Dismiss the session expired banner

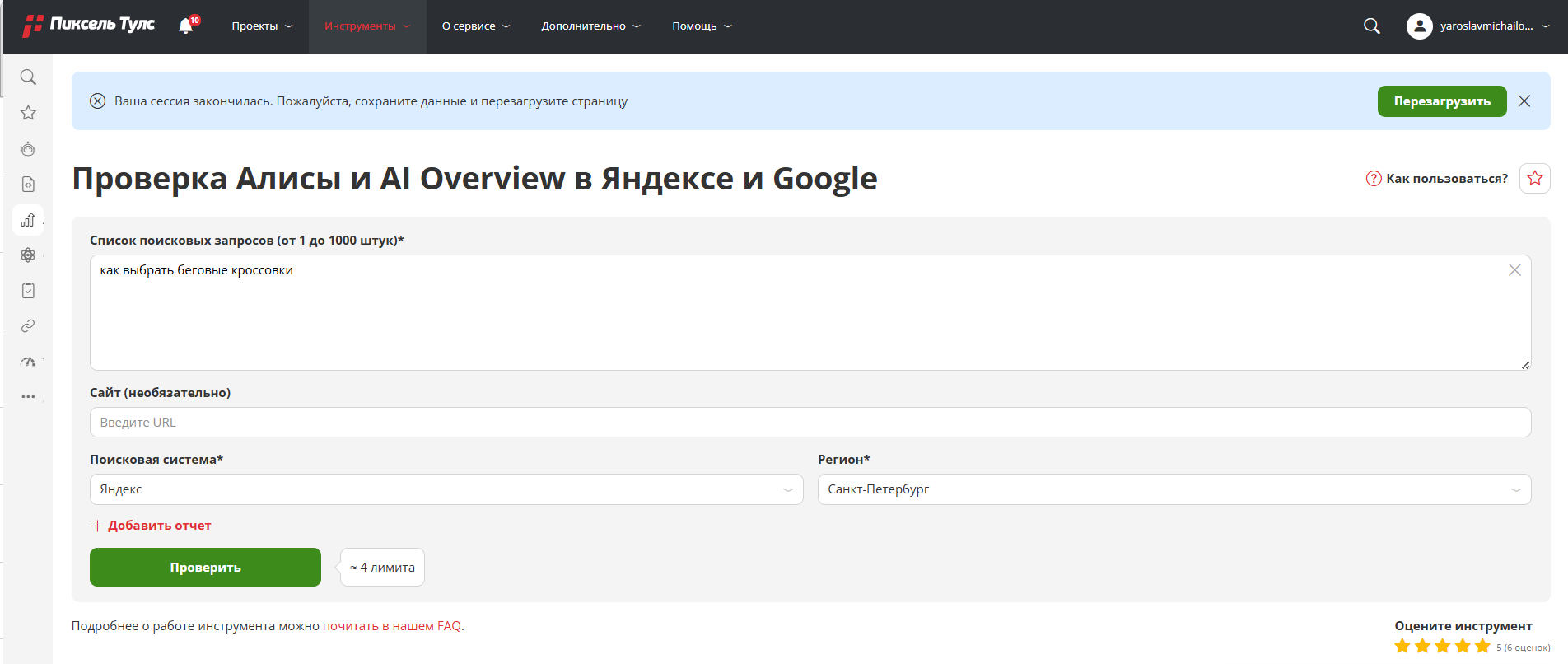pos(1524,101)
